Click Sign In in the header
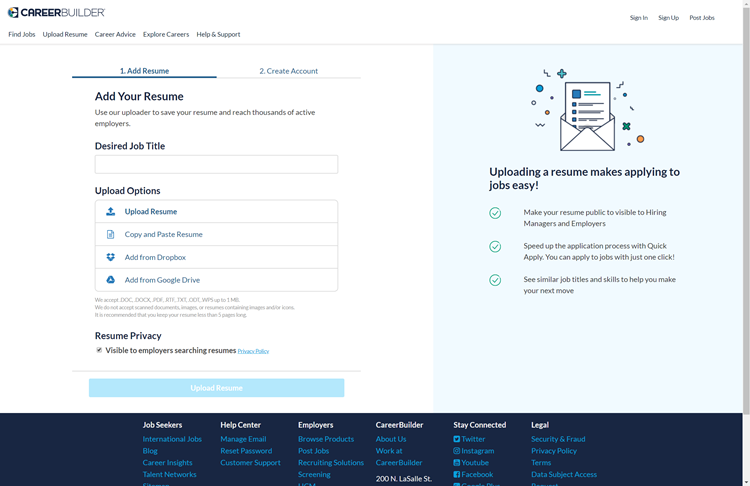This screenshot has width=750, height=486. [x=639, y=18]
